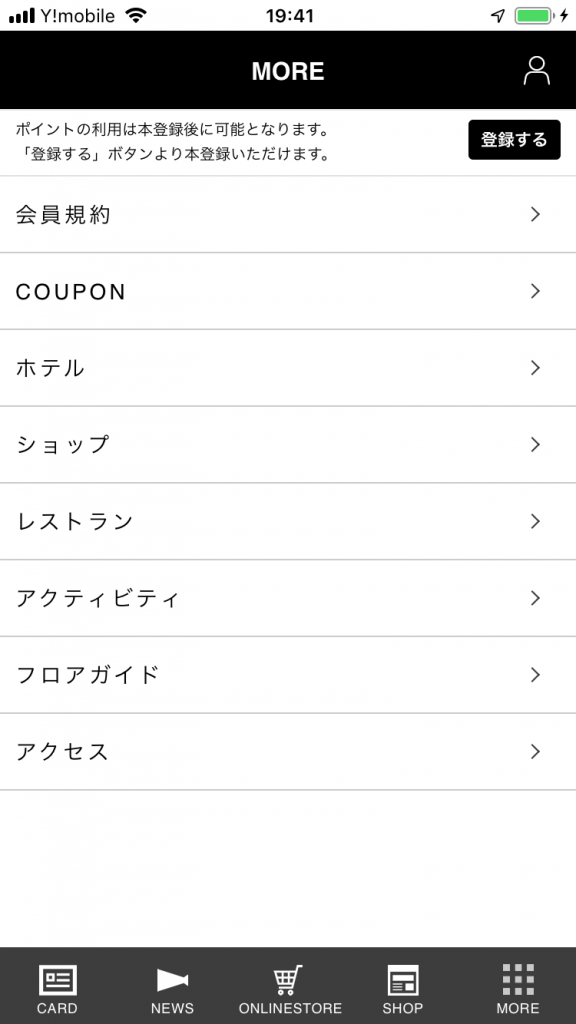Tap the point registration notice text
Screen dimensions: 576x1024
click(172, 142)
